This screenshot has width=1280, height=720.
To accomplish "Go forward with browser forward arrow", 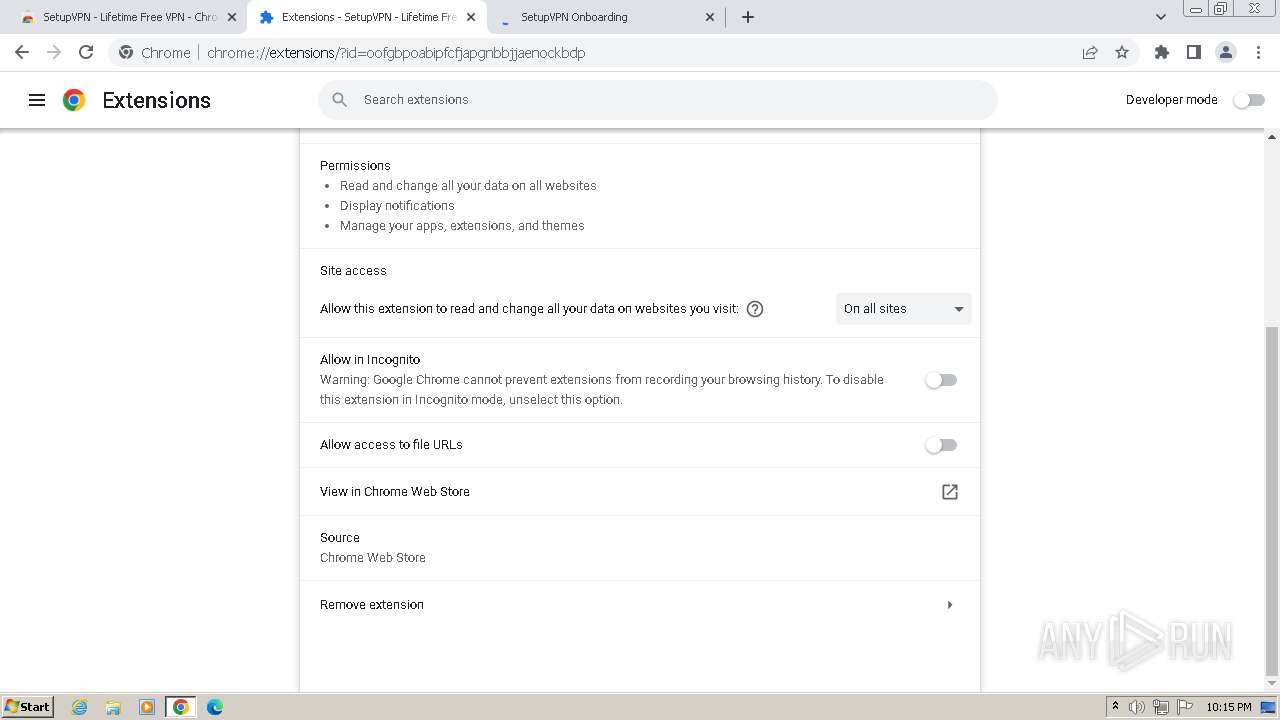I will pos(54,53).
